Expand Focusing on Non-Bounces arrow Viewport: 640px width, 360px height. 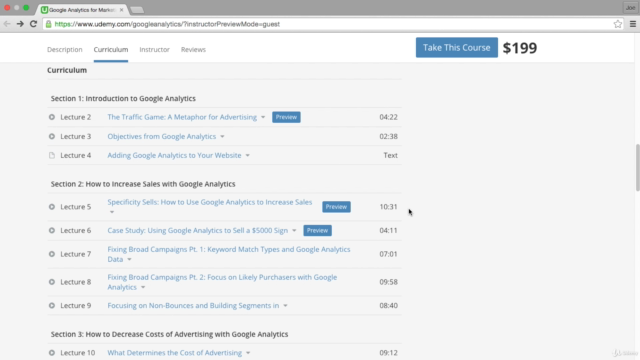click(285, 306)
